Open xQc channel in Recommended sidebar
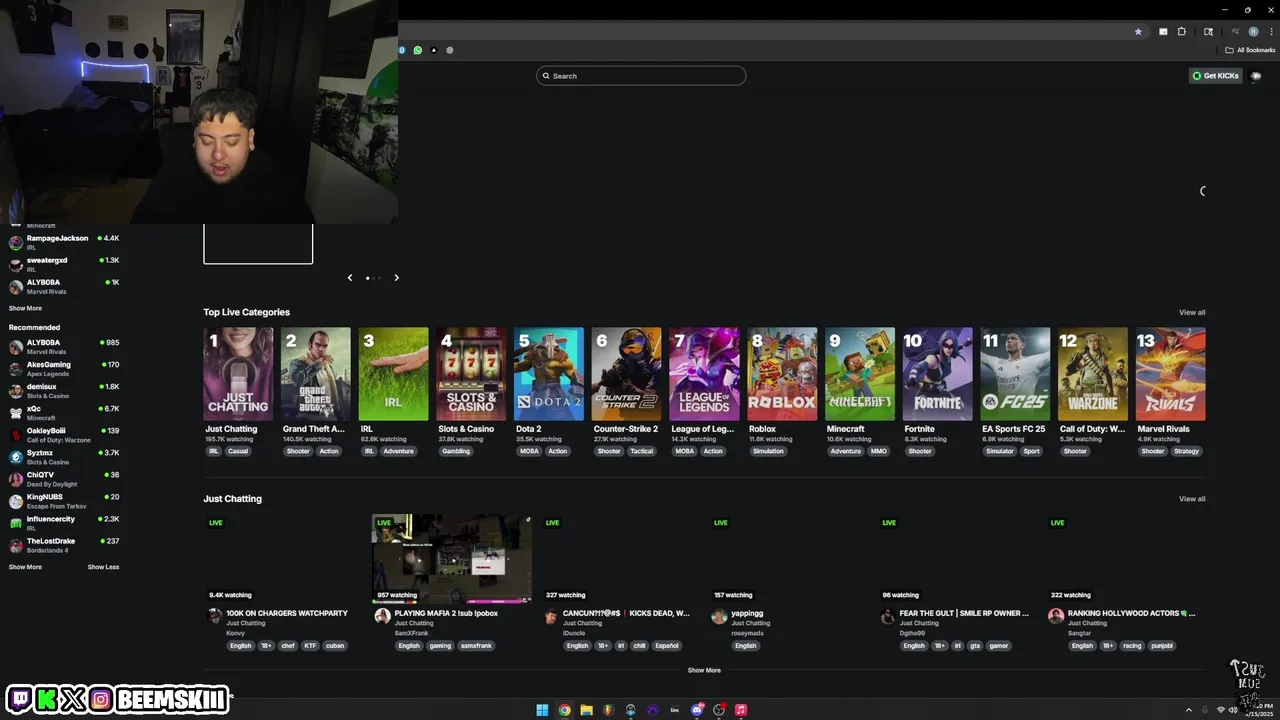Viewport: 1280px width, 720px height. [x=64, y=413]
